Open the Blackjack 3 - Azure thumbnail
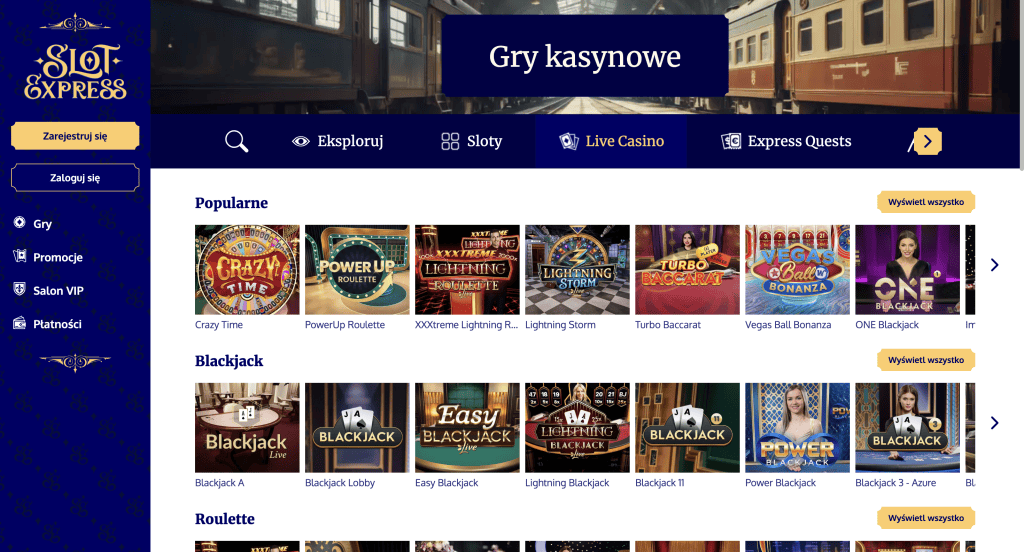 point(908,428)
